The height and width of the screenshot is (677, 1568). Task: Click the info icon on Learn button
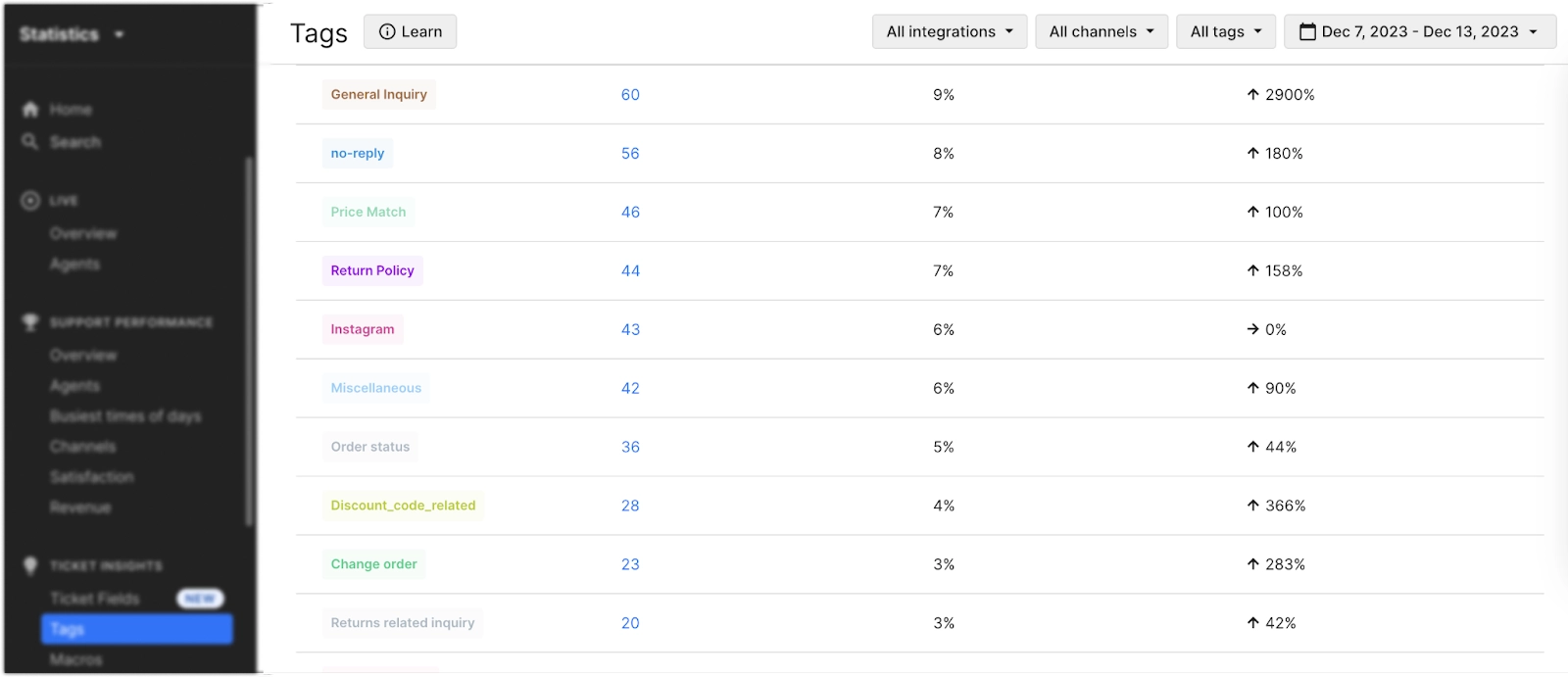pos(387,32)
